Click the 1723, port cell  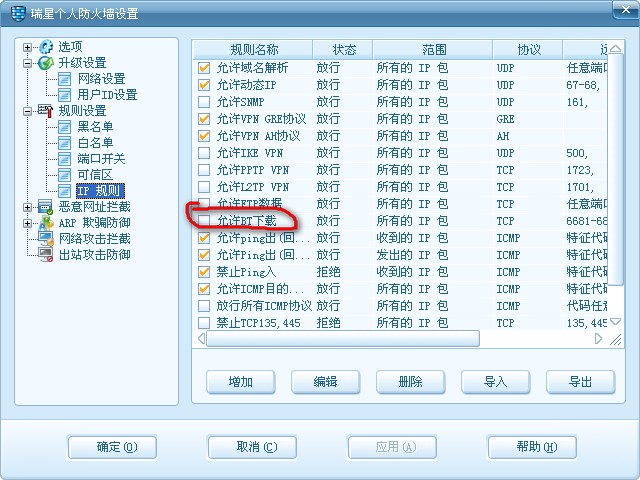tap(580, 170)
